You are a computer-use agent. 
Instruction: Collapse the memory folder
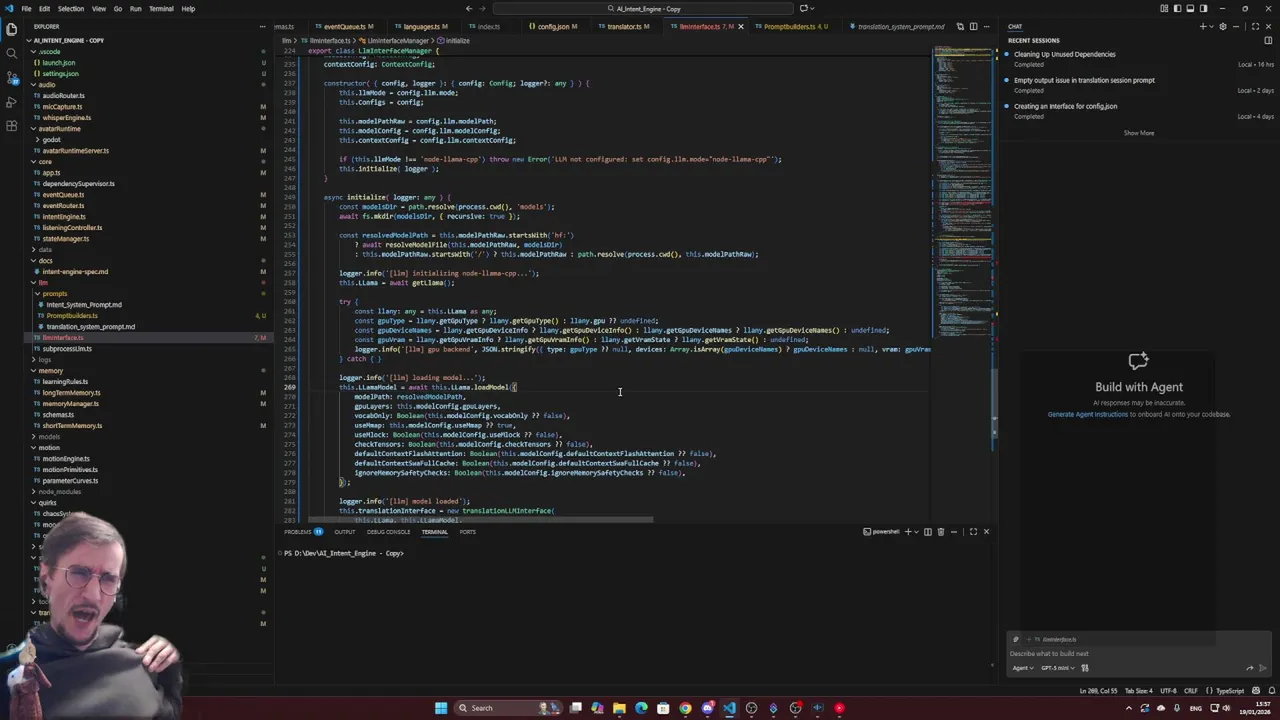[50, 371]
